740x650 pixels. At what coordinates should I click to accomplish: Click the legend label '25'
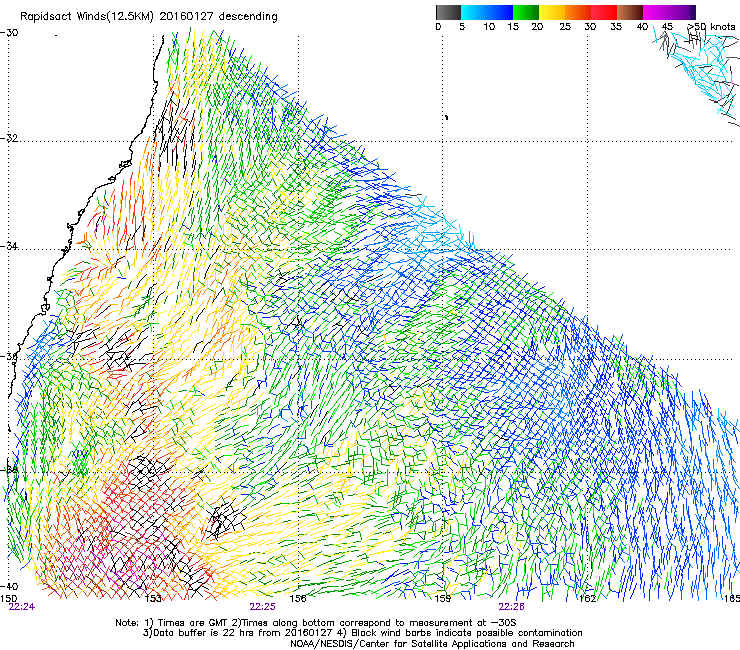pyautogui.click(x=565, y=27)
